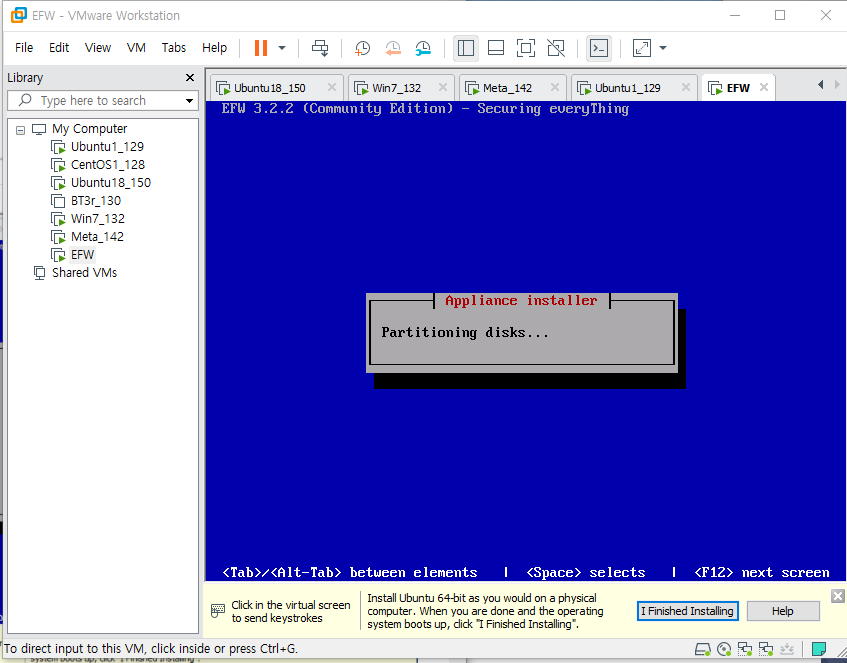Image resolution: width=847 pixels, height=663 pixels.
Task: Click the second network adapter status icon
Action: point(765,648)
